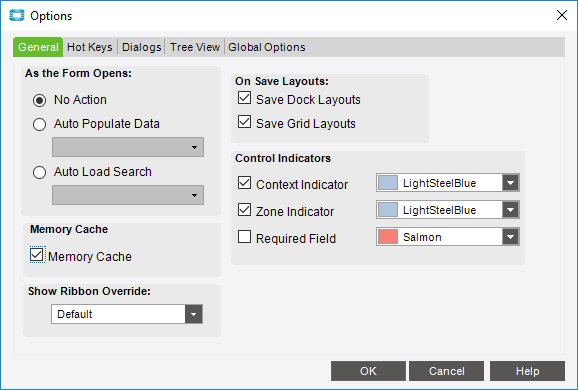Toggle the Save Dock Layouts checkbox
578x390 pixels.
coord(244,98)
